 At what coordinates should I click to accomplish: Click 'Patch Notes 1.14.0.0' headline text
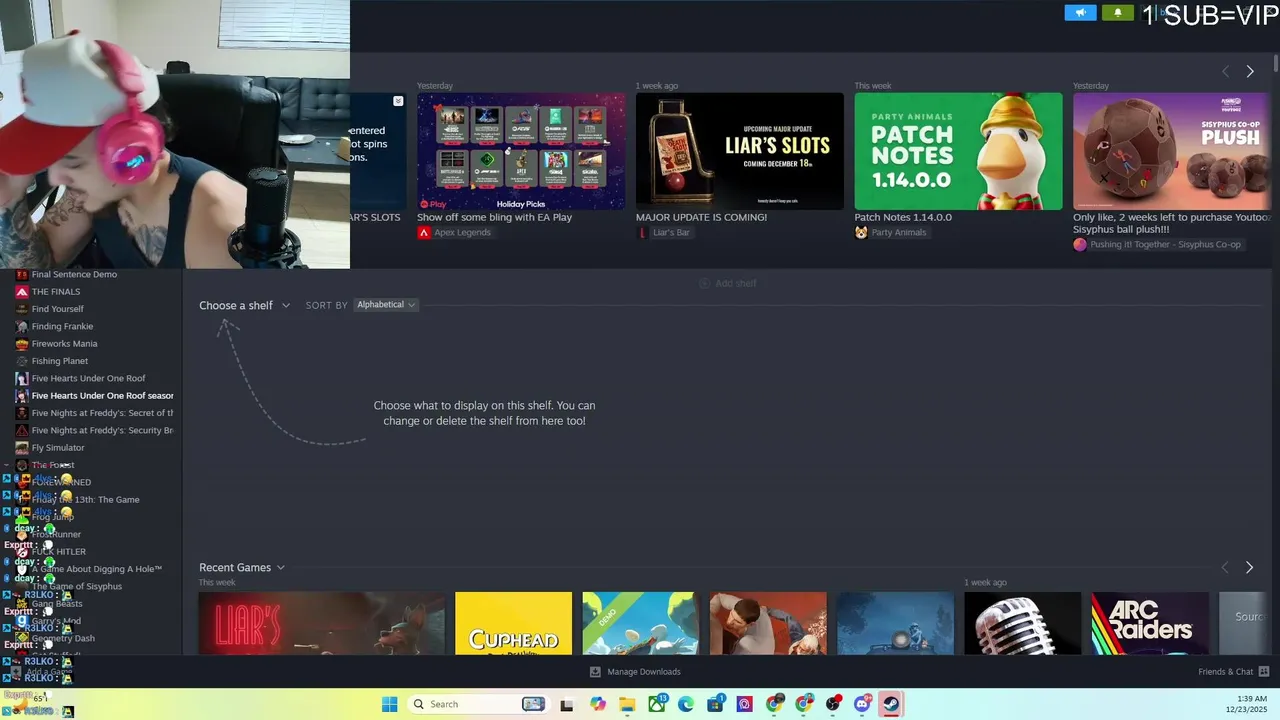click(903, 217)
